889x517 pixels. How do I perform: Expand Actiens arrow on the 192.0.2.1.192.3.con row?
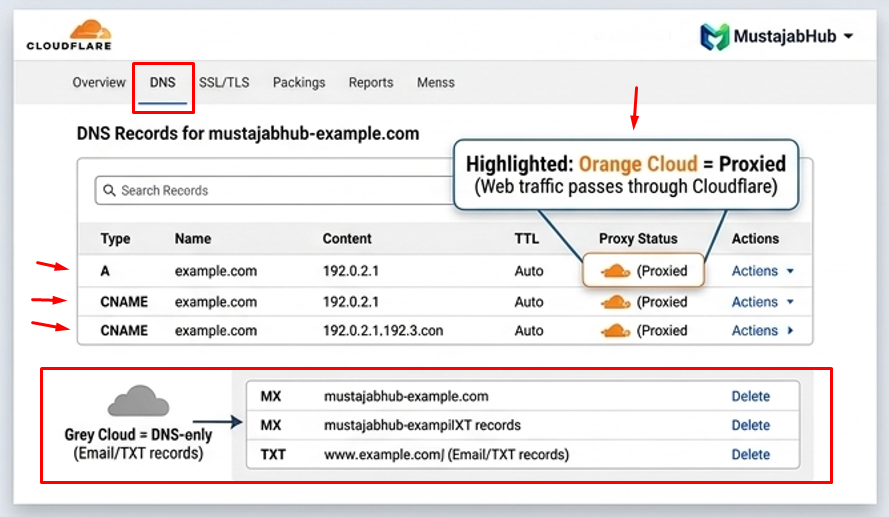pyautogui.click(x=790, y=330)
